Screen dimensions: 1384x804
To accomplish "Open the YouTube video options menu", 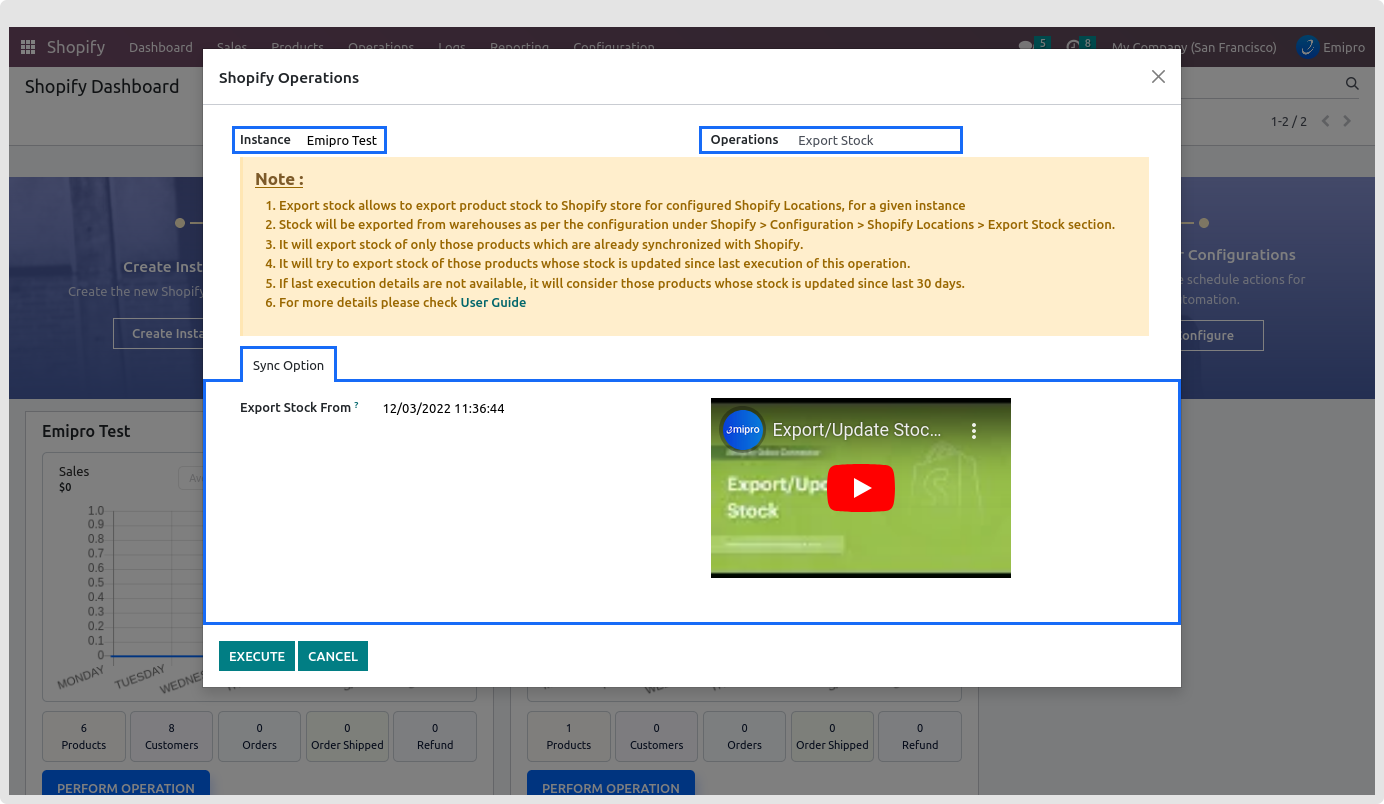I will [974, 430].
